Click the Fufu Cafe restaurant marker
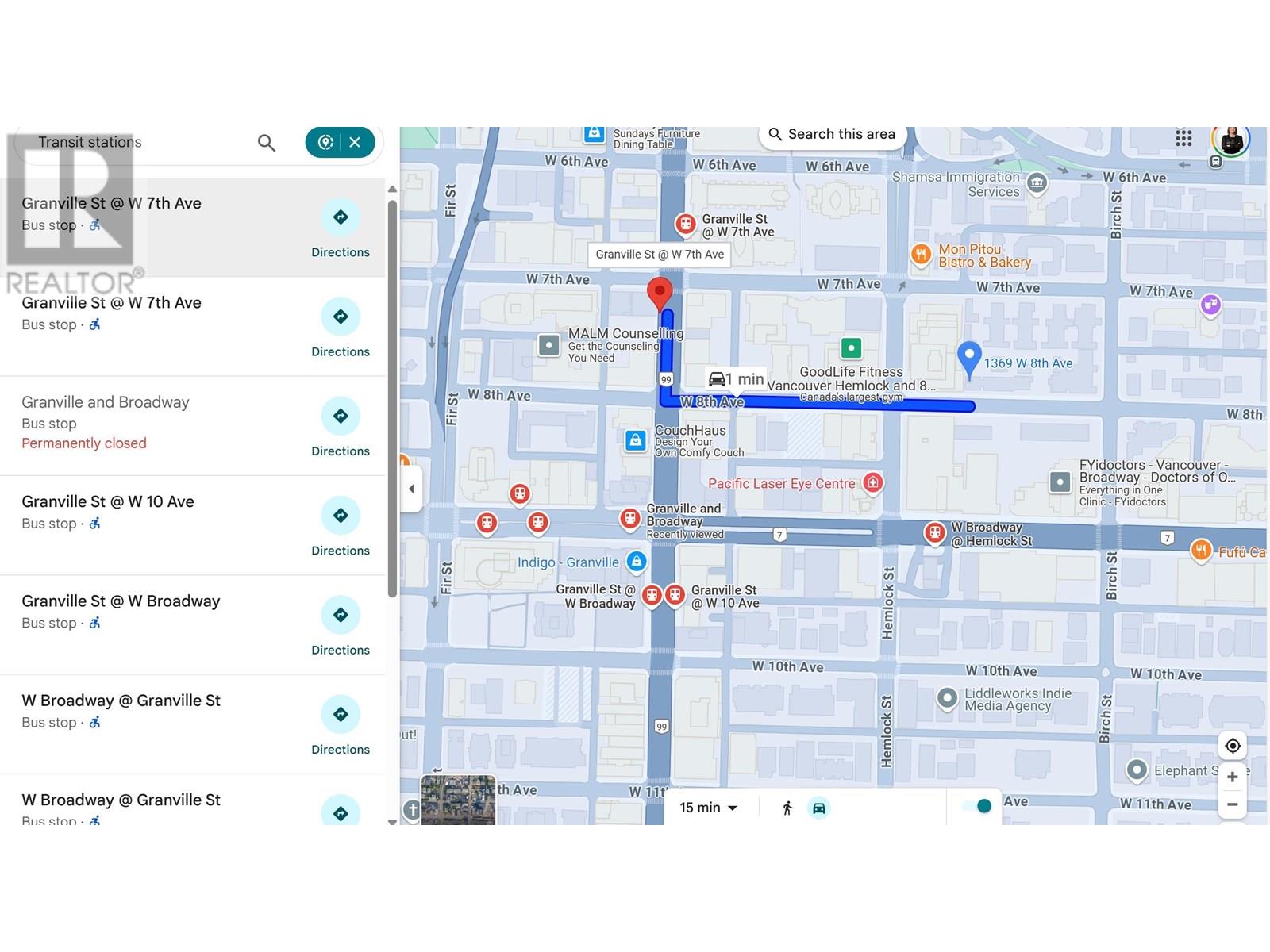This screenshot has width=1270, height=952. tap(1201, 550)
